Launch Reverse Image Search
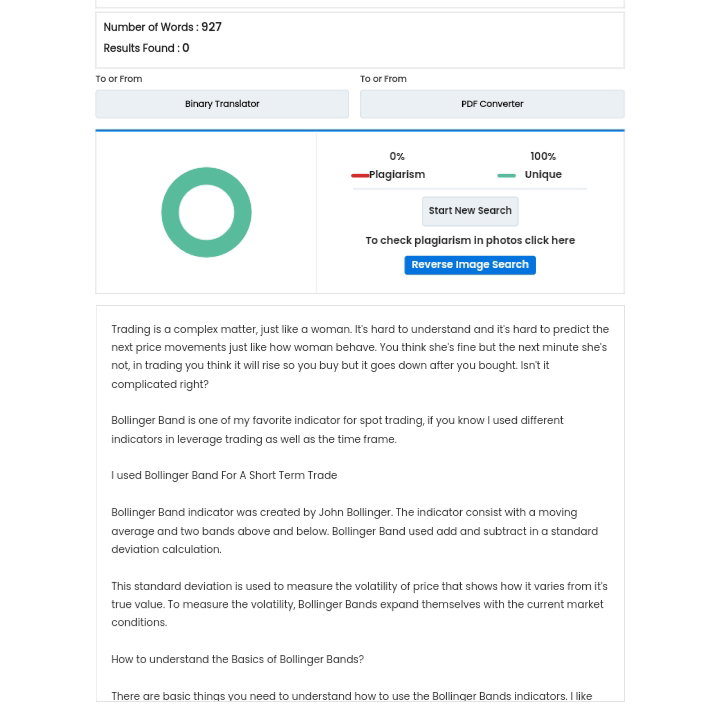 [470, 265]
